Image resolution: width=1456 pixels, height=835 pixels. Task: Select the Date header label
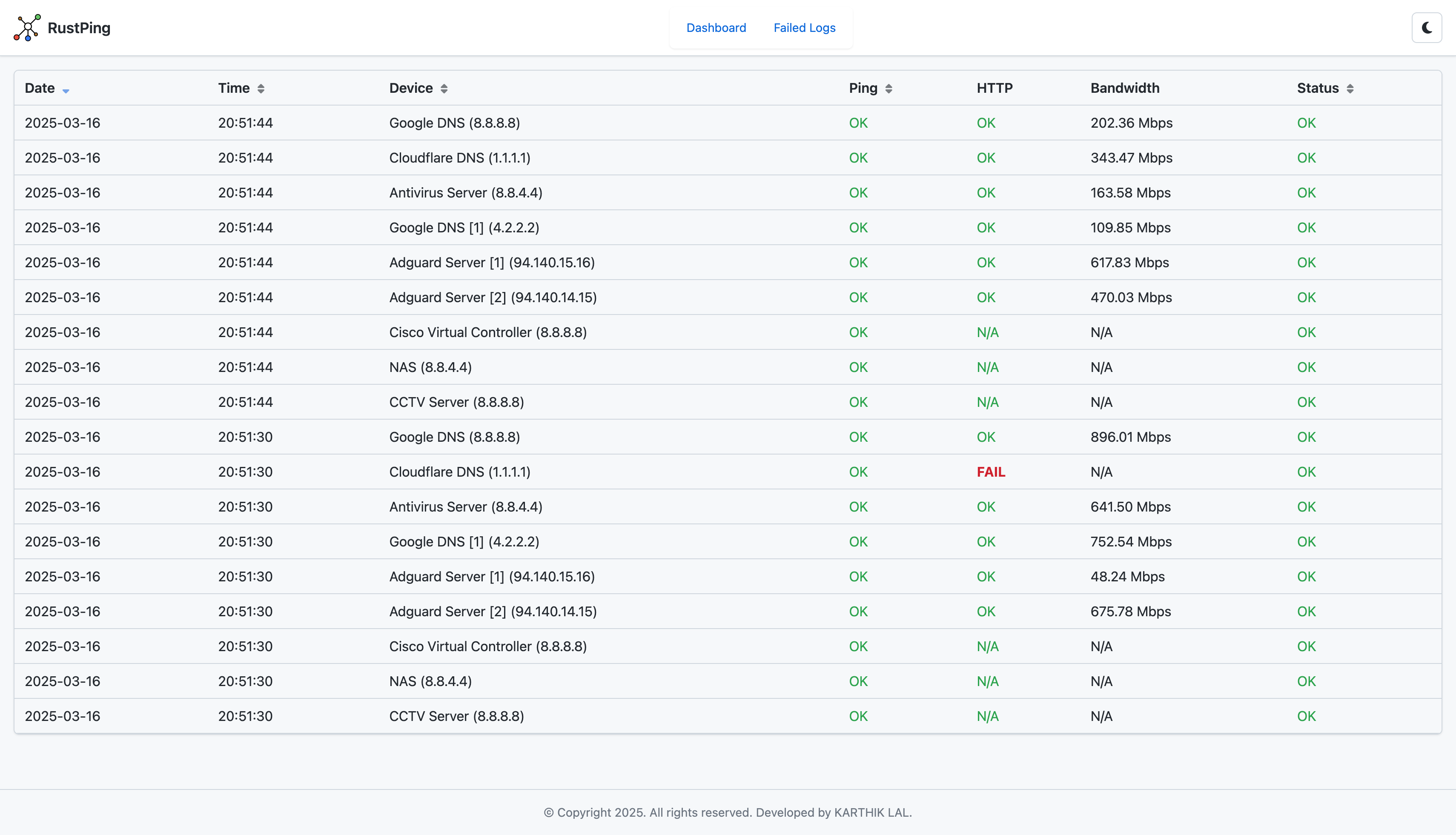pos(40,88)
